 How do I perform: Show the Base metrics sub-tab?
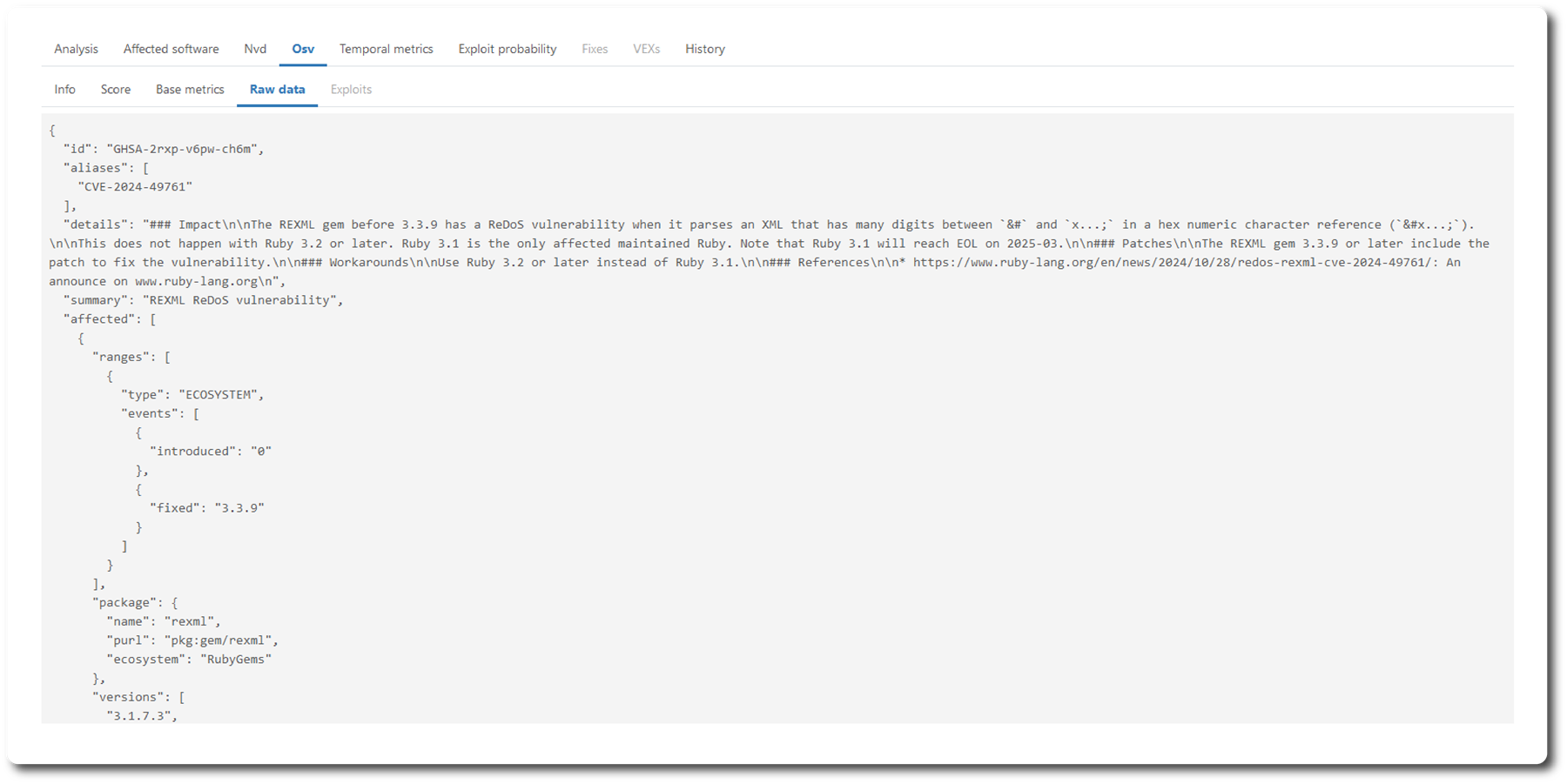190,90
